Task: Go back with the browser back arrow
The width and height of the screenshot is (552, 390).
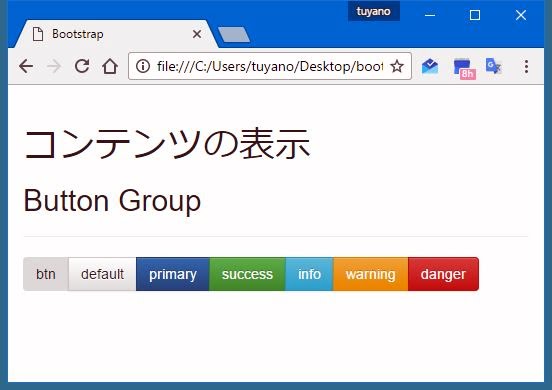Action: (x=26, y=66)
